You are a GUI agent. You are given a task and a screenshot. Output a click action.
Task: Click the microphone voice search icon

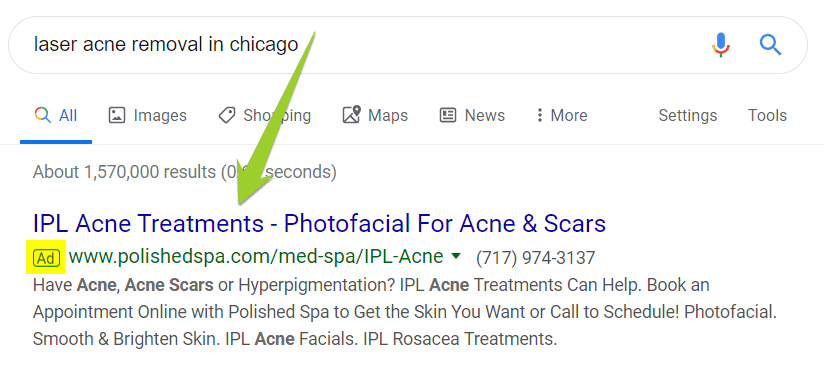pos(721,45)
